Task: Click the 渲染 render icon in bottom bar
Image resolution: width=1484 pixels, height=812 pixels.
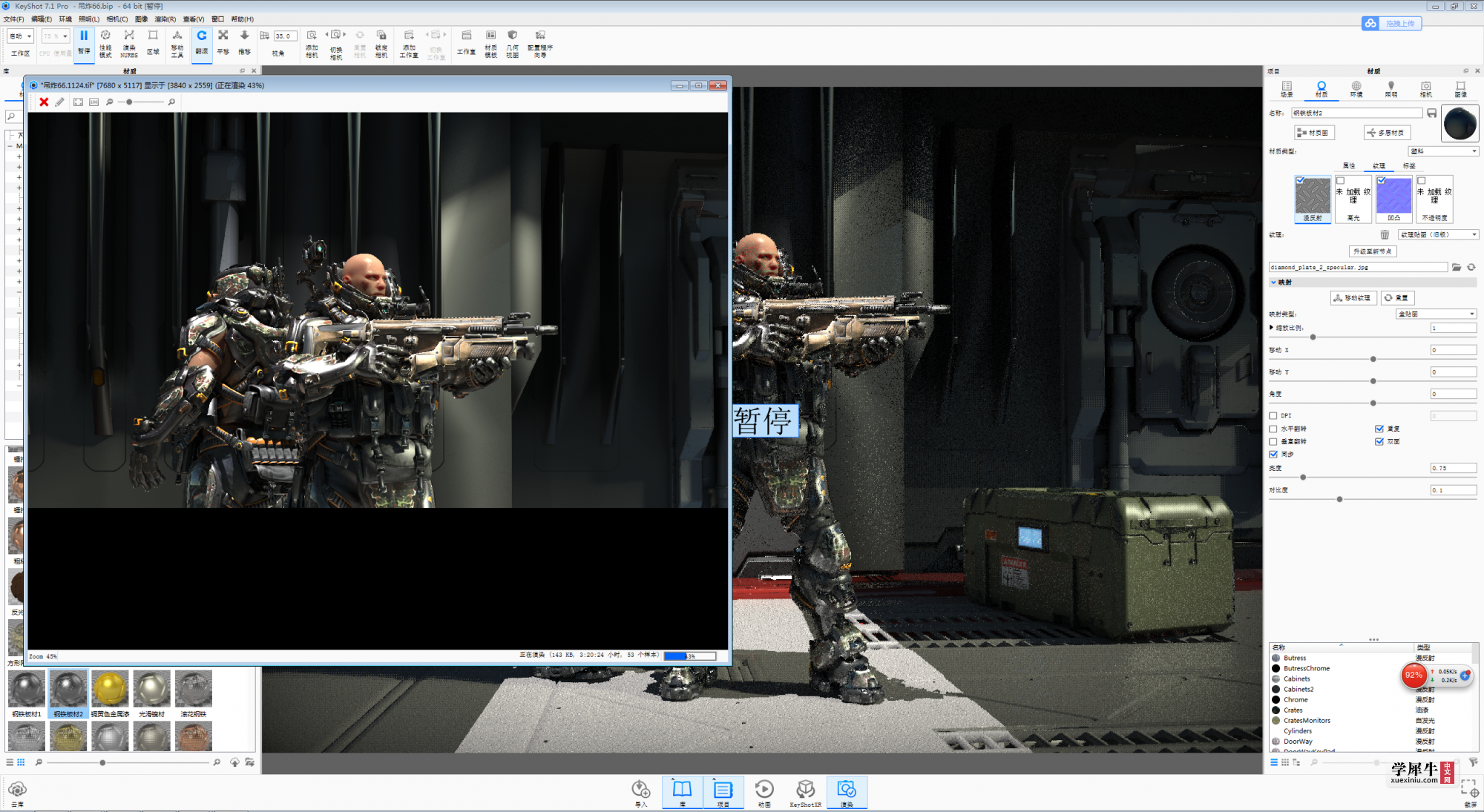Action: point(847,793)
